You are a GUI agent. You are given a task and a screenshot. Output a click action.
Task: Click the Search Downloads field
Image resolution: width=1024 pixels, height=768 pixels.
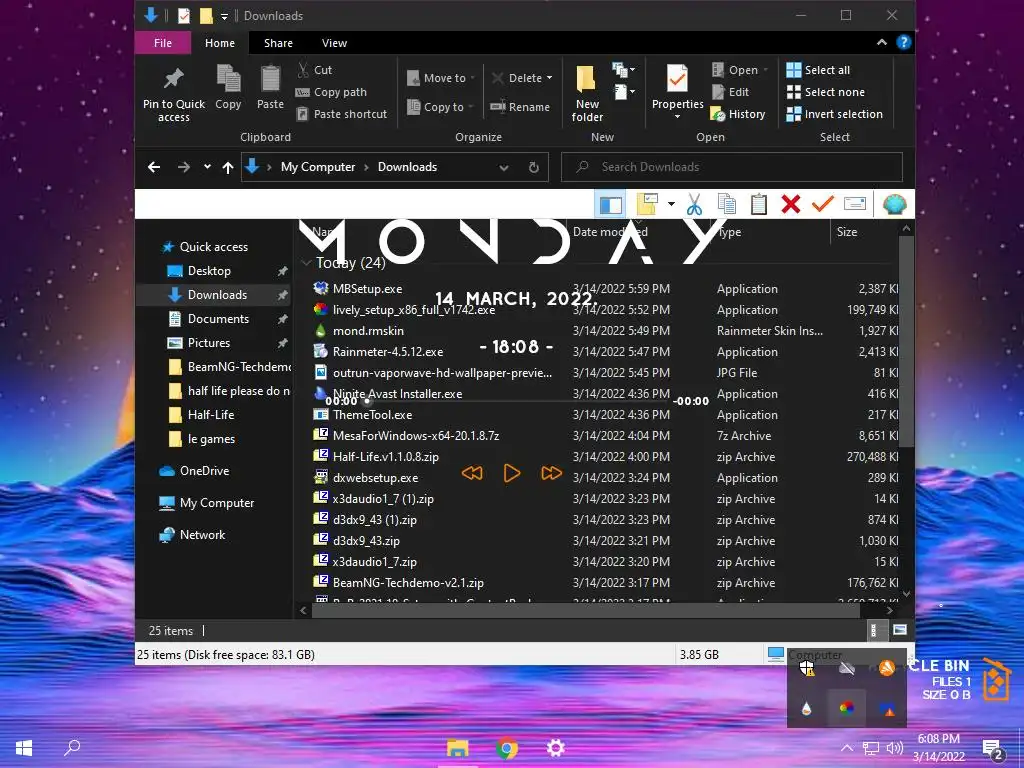(x=731, y=167)
